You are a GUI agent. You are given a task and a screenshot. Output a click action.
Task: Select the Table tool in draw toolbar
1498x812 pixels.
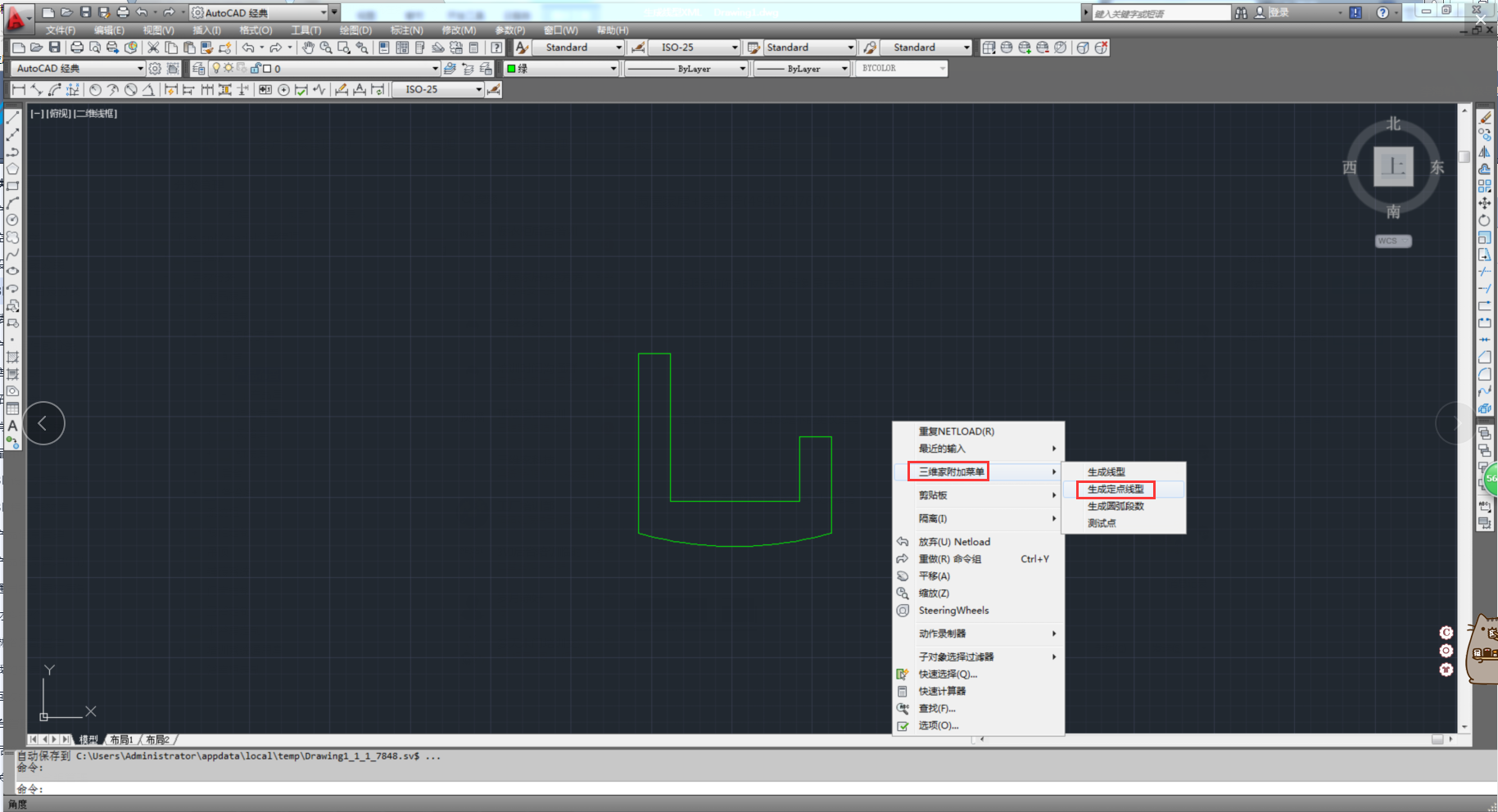tap(12, 408)
